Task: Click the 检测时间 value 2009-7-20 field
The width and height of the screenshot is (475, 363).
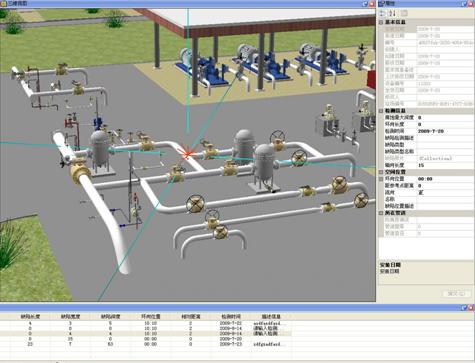Action: 445,131
